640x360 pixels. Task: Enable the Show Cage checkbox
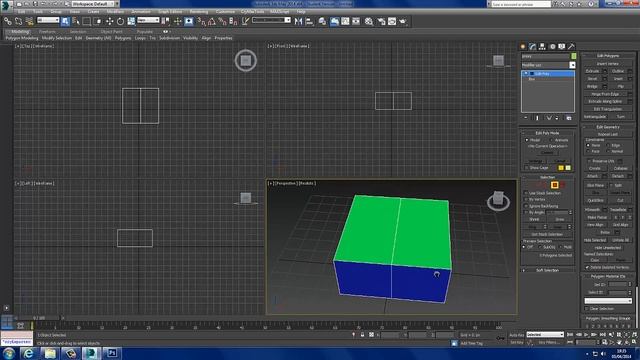pos(527,168)
